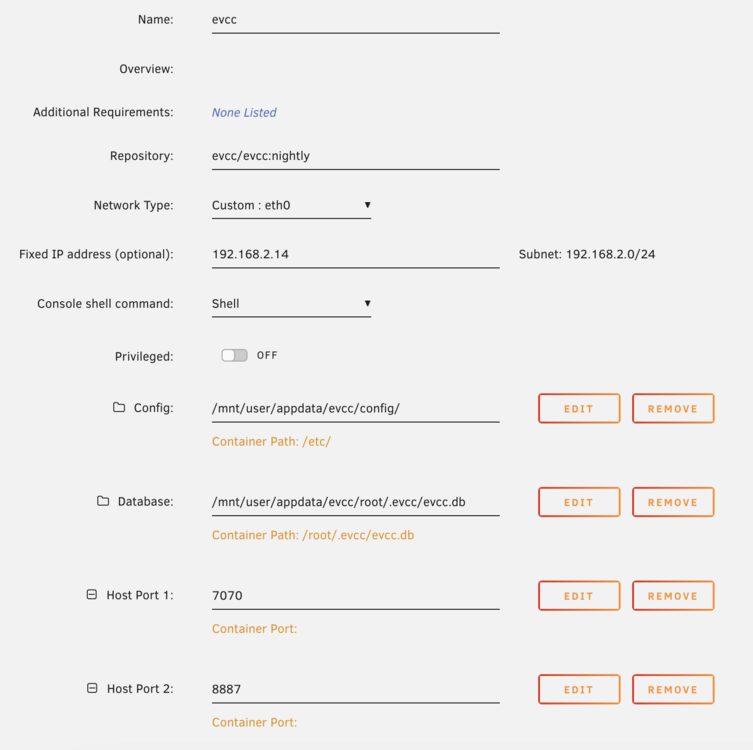
Task: Edit Host Port 1 mapping
Action: [x=579, y=596]
